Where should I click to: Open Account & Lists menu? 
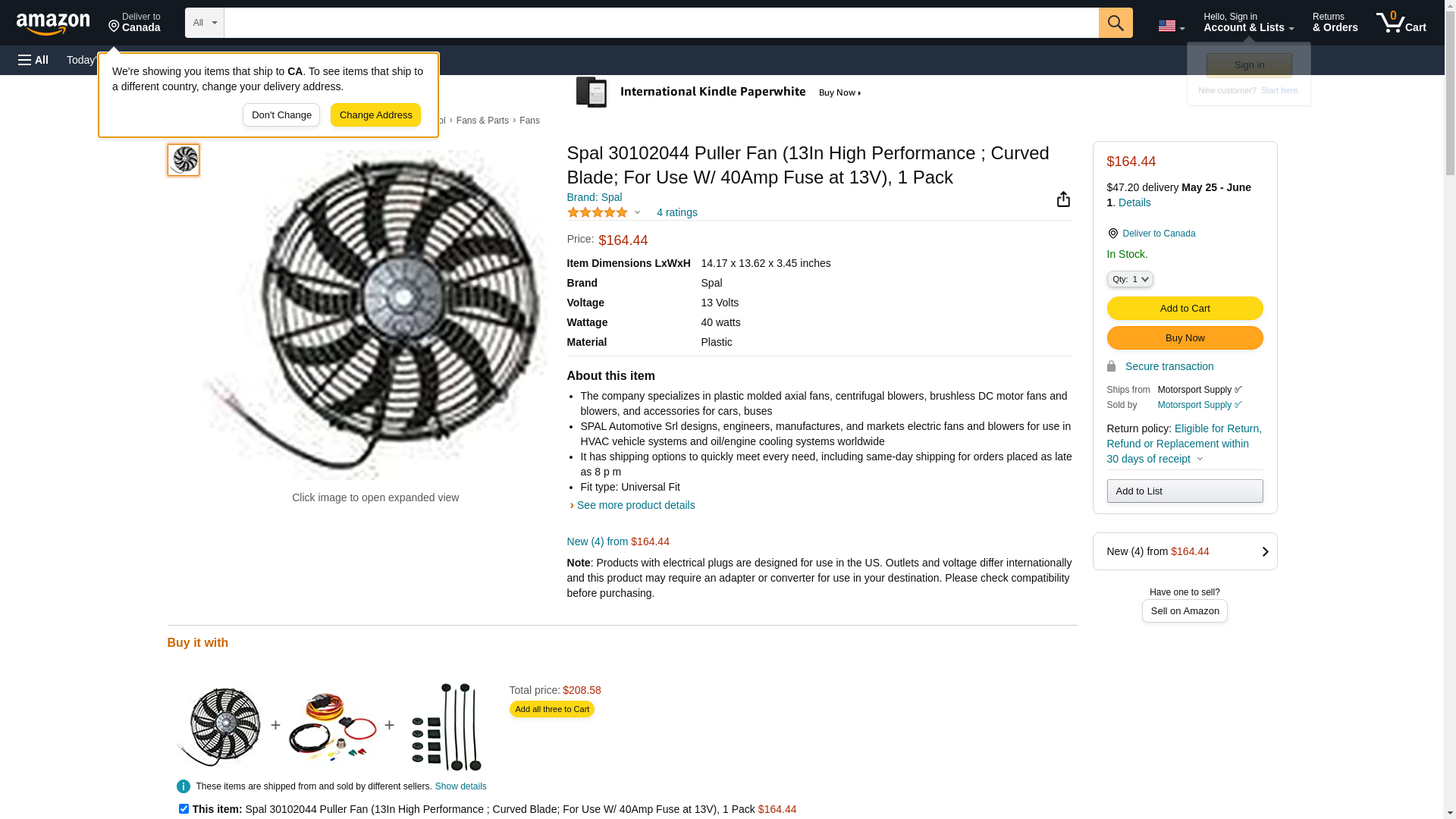click(x=1247, y=23)
